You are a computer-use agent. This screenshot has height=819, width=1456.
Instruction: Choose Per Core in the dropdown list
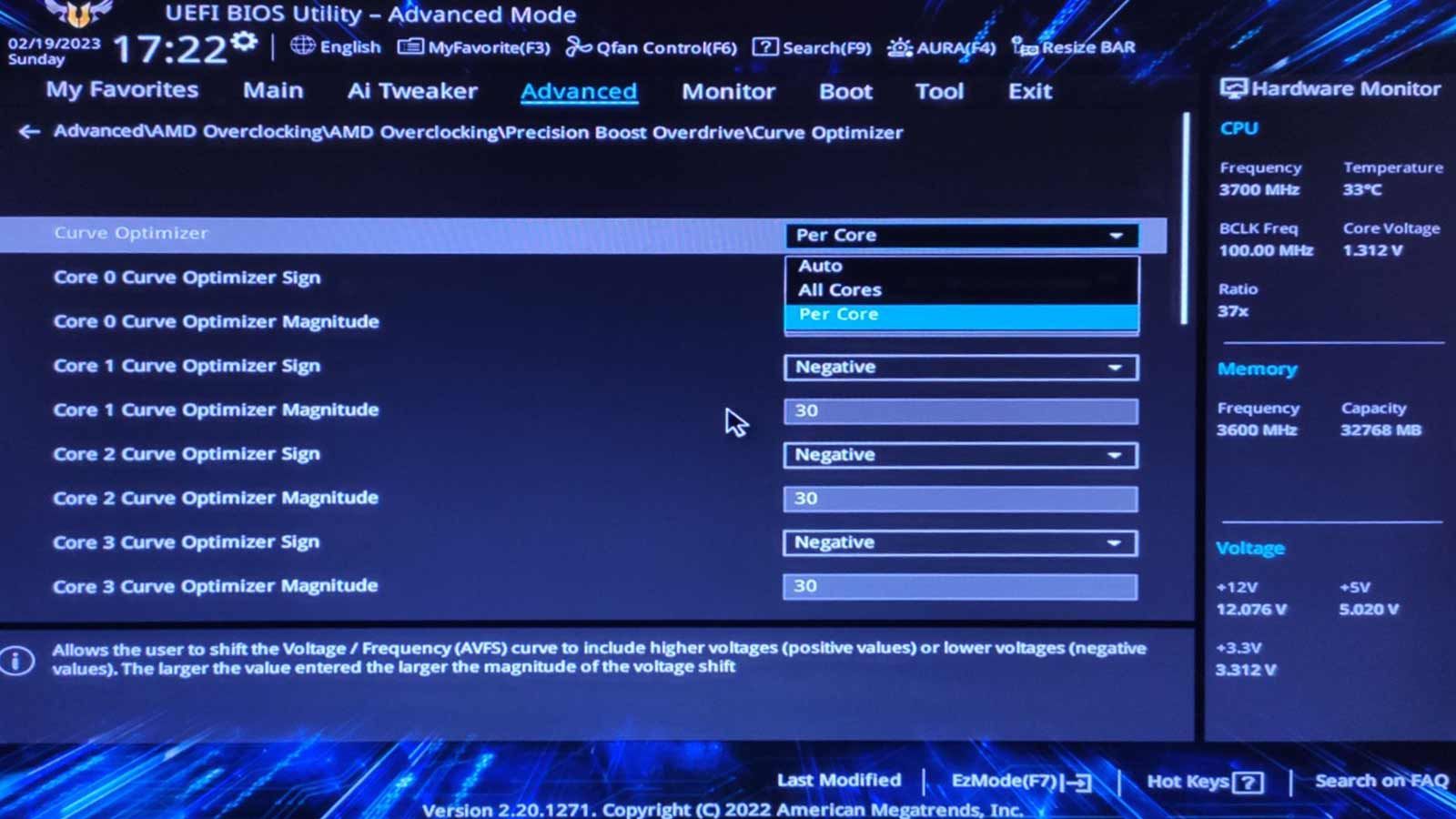coord(961,315)
